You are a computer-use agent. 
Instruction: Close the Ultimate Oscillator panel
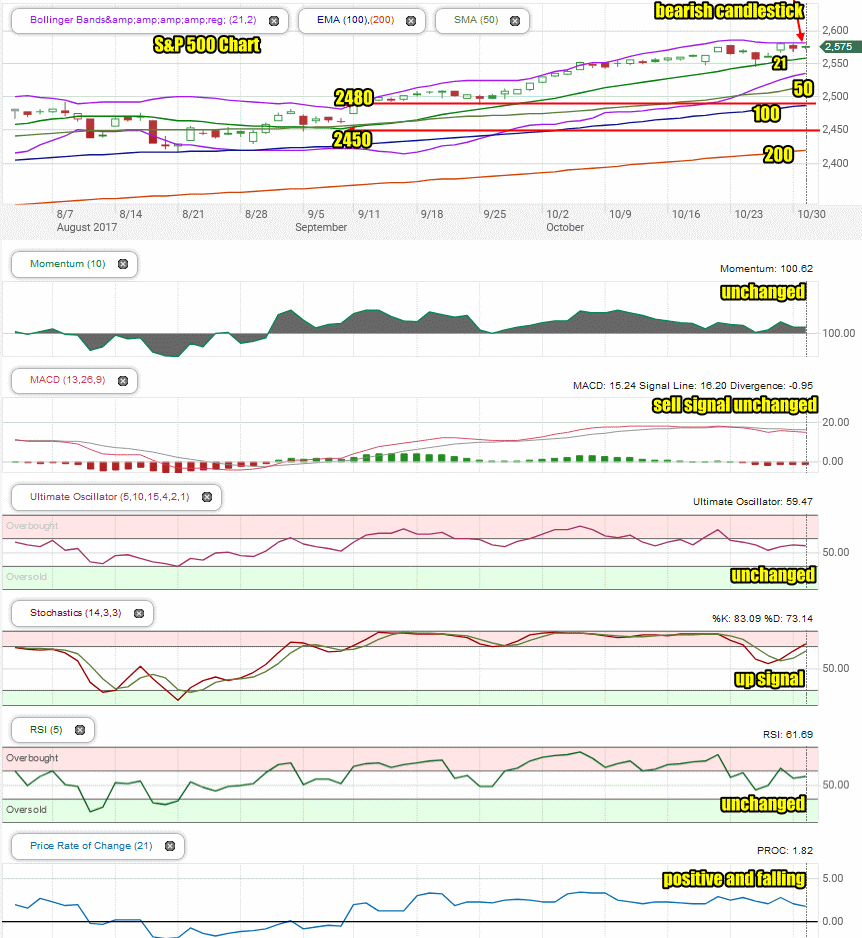pyautogui.click(x=207, y=497)
